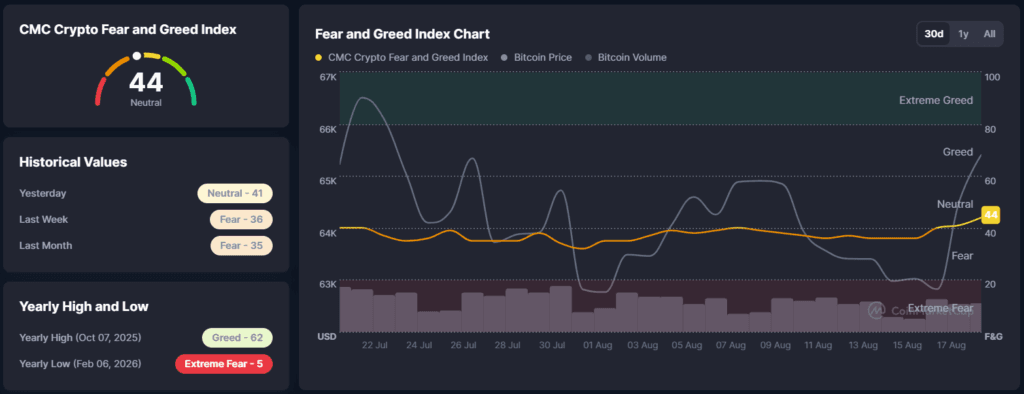Image resolution: width=1024 pixels, height=394 pixels.
Task: Click the yellow legend dot for Fear and Greed Index
Action: (x=319, y=57)
